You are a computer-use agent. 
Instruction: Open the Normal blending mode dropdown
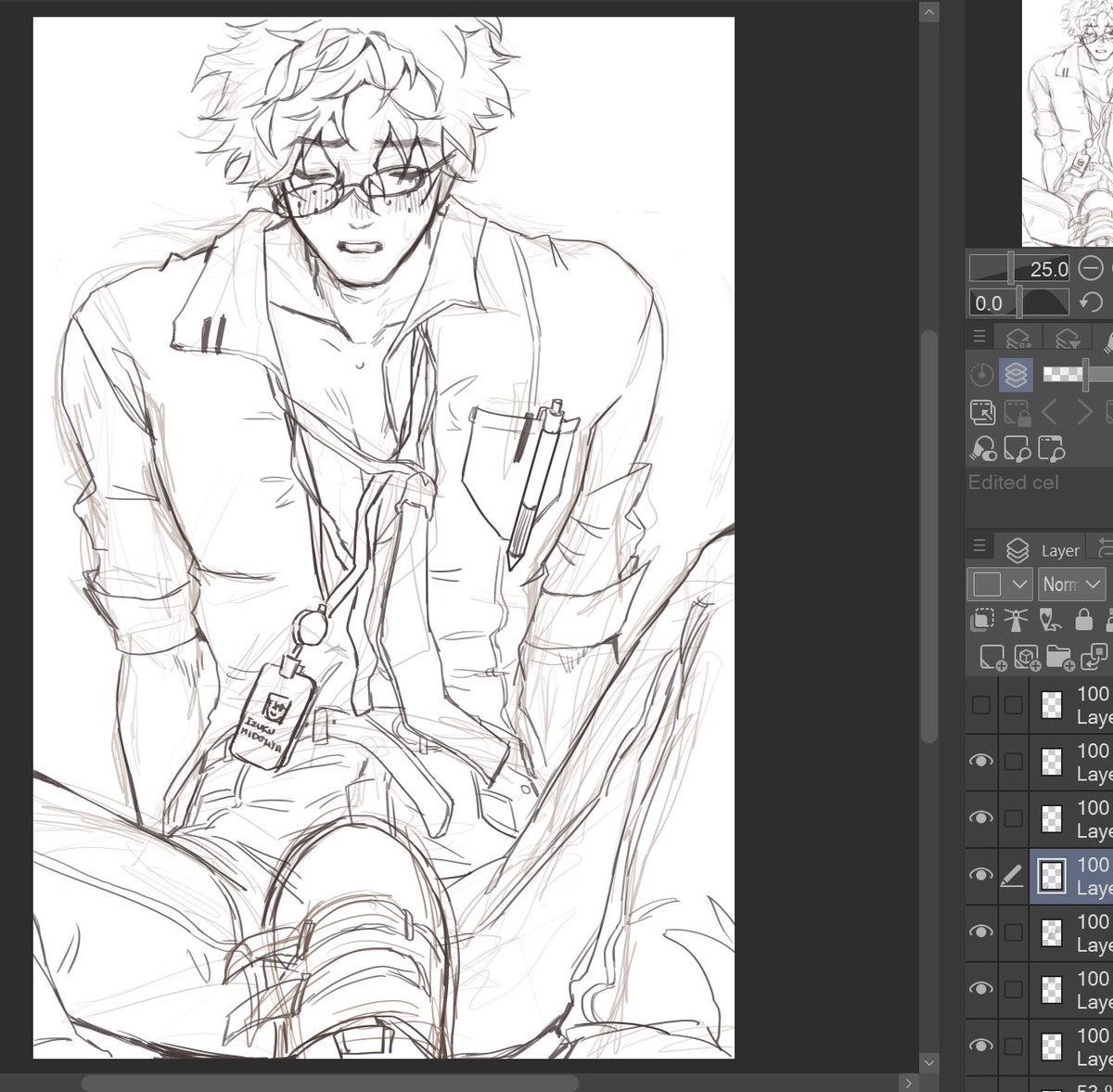1071,584
